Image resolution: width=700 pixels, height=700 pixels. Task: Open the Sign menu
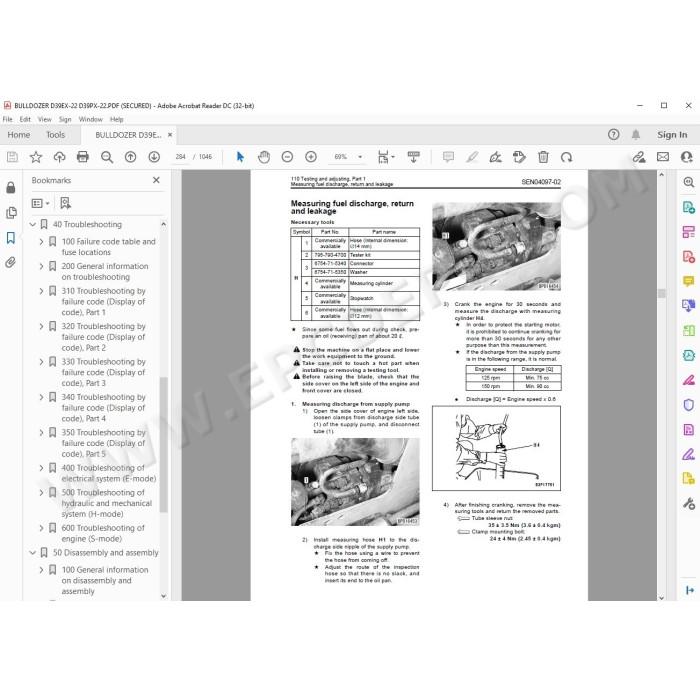(65, 119)
